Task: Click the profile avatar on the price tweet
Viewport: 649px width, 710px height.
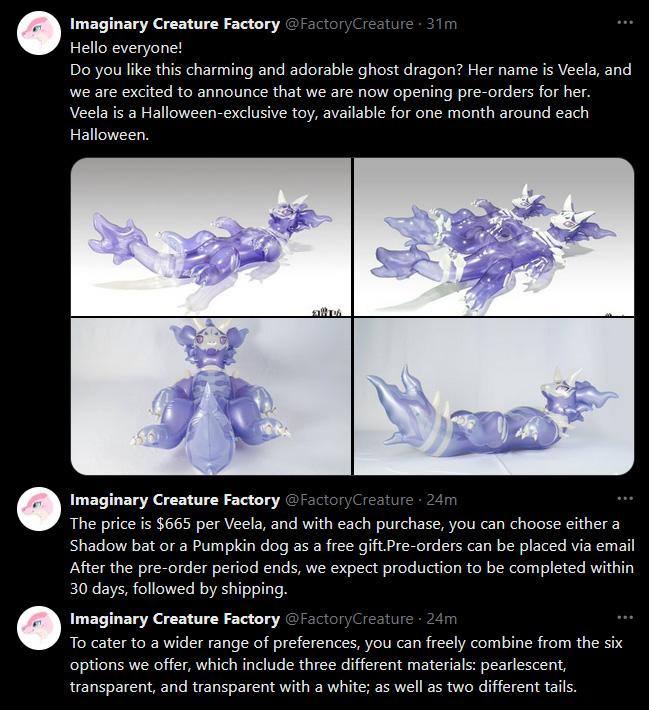Action: coord(39,509)
